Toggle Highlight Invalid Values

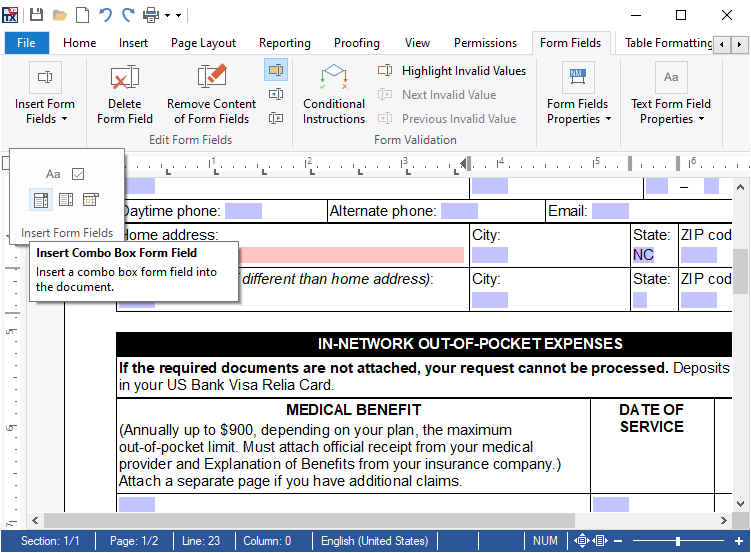click(x=452, y=71)
